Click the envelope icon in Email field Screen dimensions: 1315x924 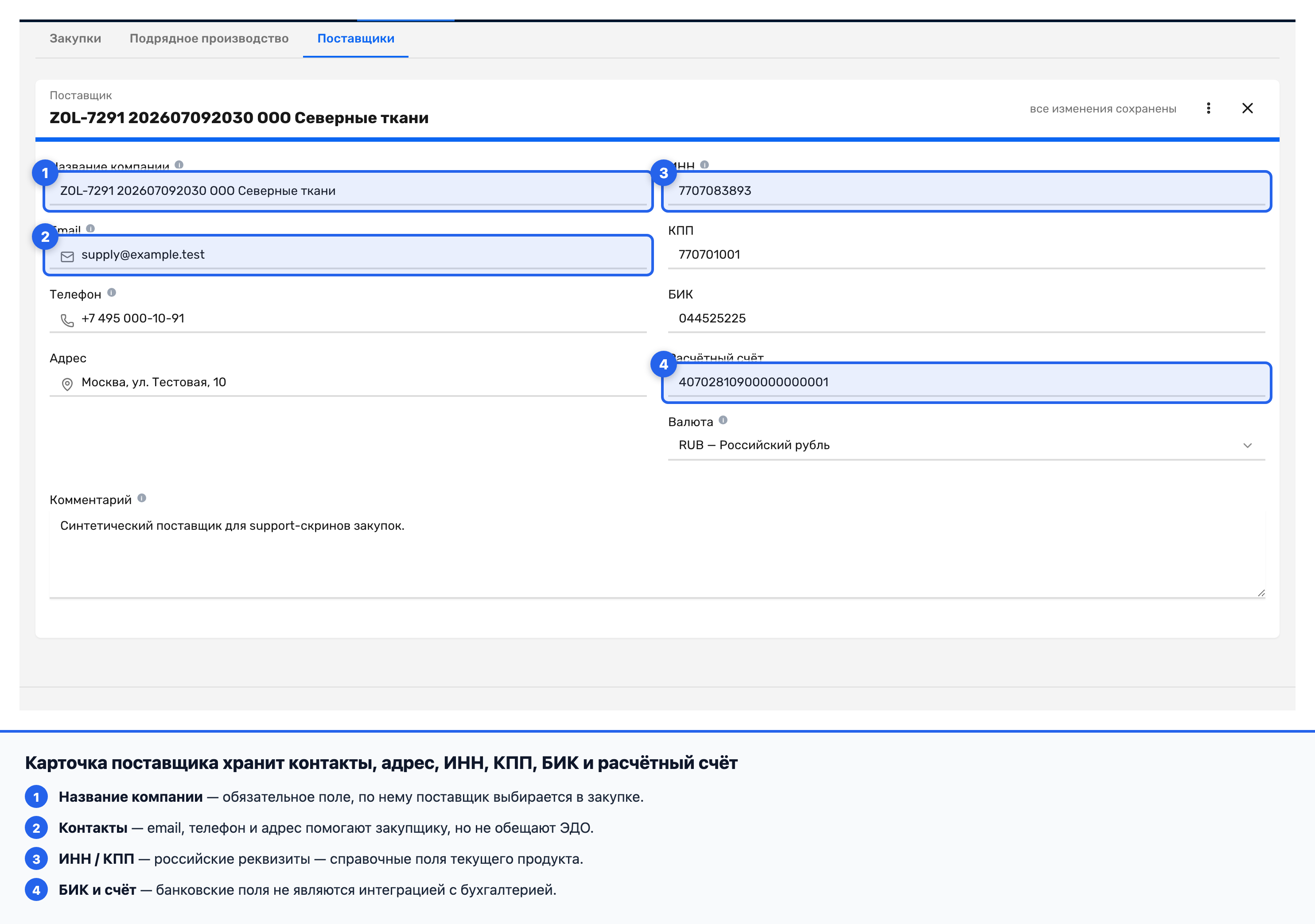click(x=68, y=256)
